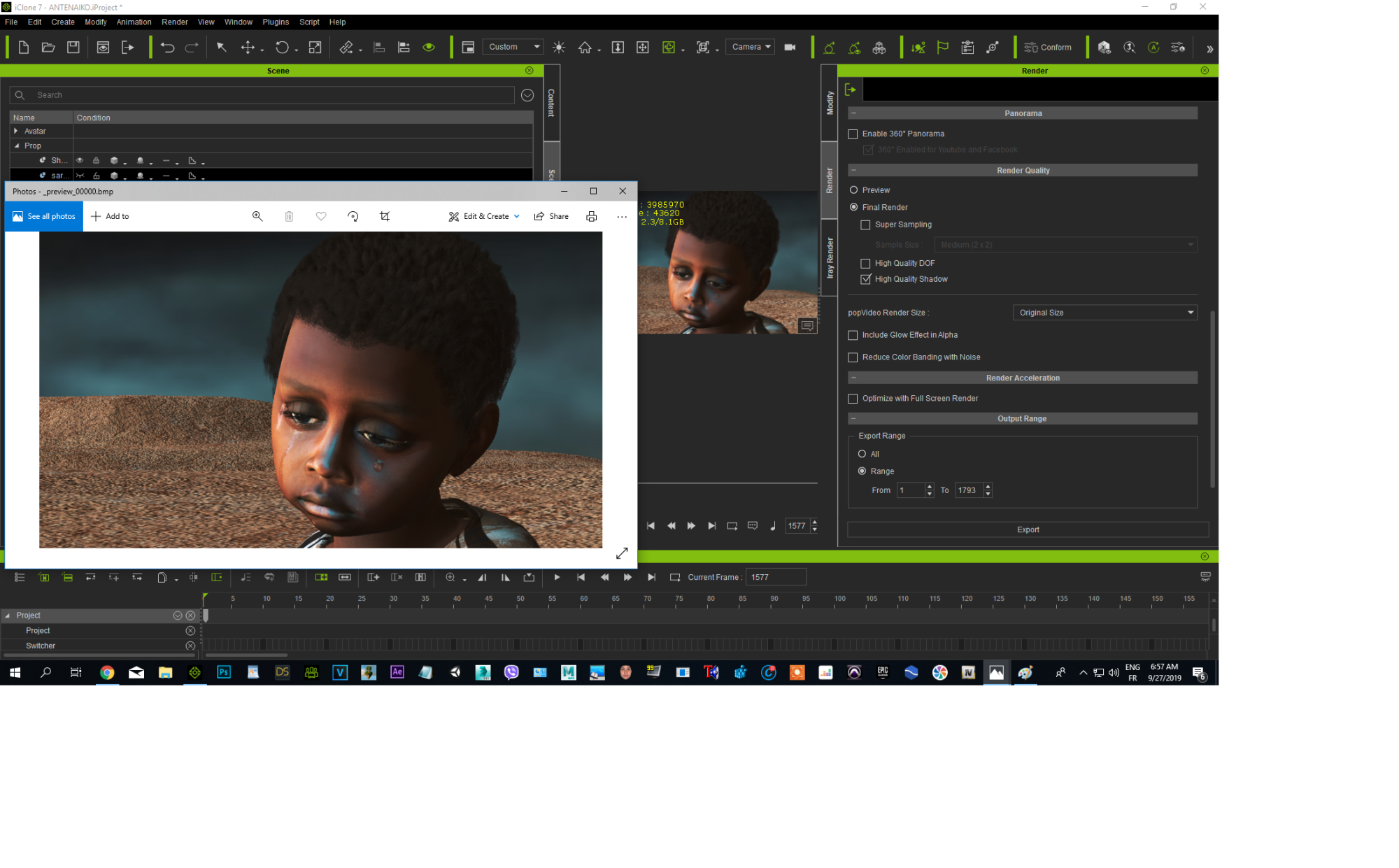This screenshot has width=1399, height=868.
Task: Click the Home camera view icon
Action: [x=585, y=48]
